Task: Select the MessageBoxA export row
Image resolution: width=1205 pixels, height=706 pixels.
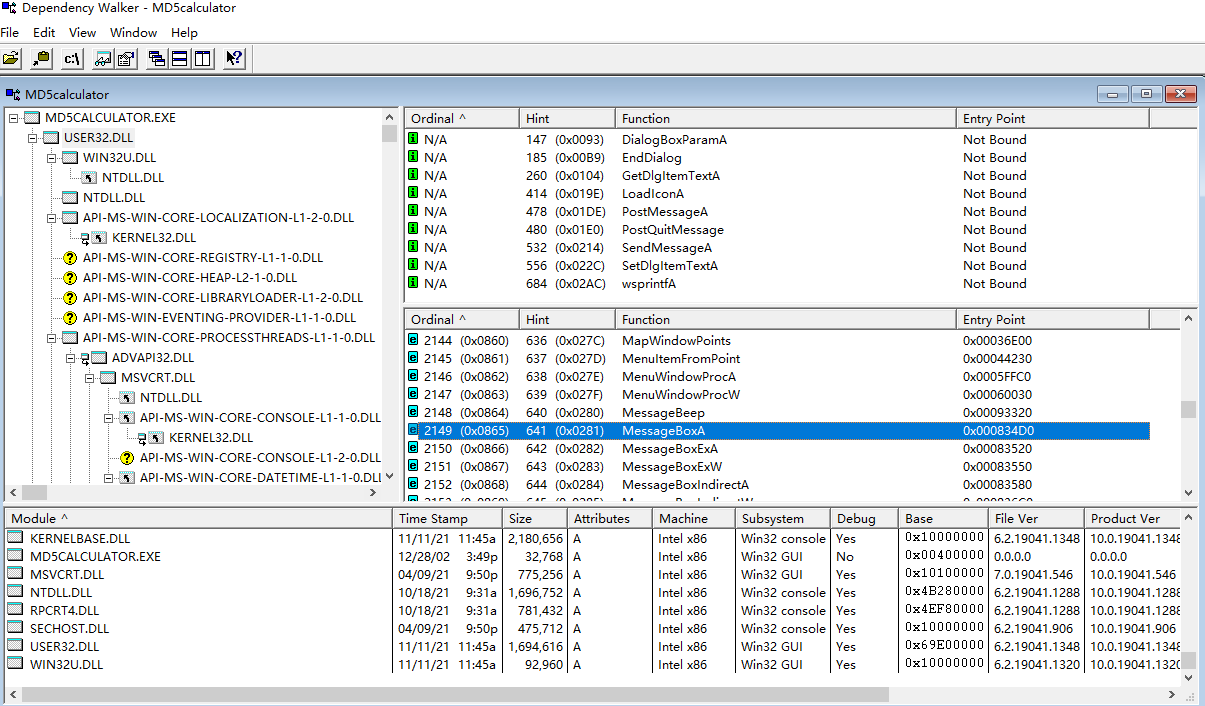Action: [777, 431]
